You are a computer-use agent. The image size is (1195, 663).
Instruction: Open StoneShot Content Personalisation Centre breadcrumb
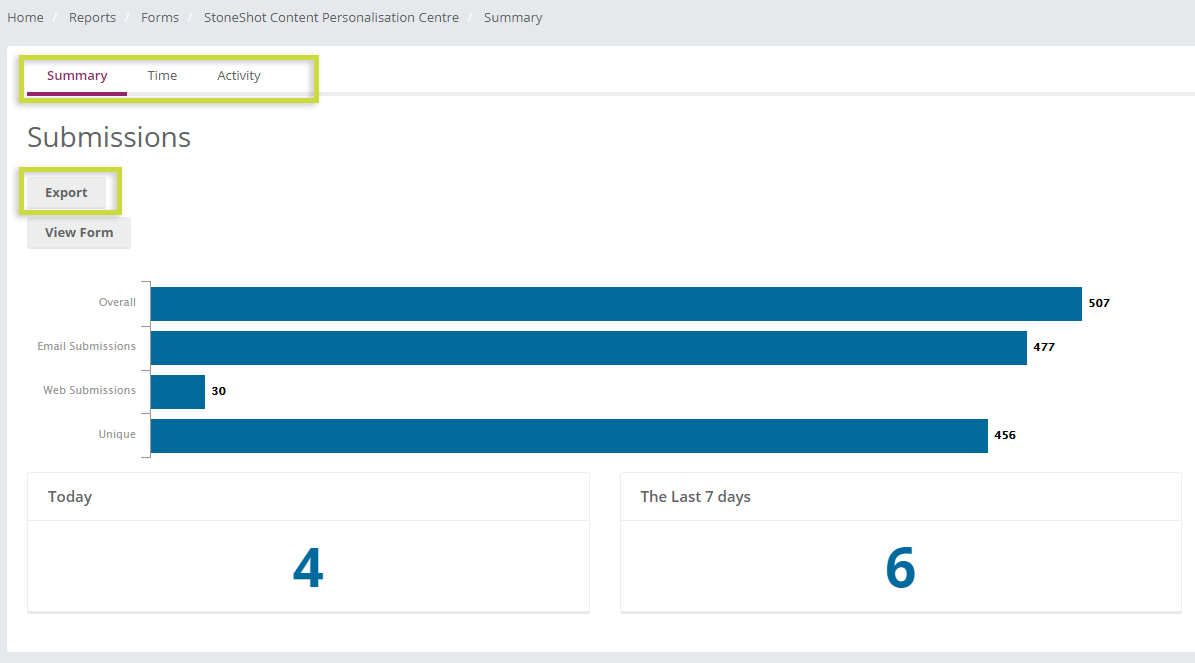click(x=332, y=18)
